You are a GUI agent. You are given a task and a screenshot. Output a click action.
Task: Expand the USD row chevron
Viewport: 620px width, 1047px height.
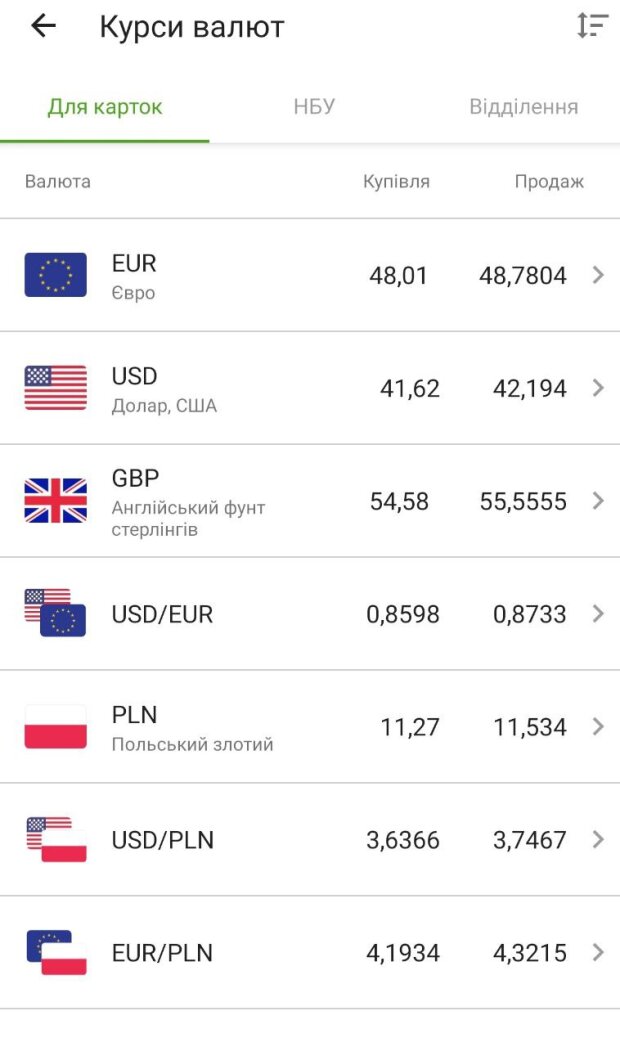click(598, 388)
